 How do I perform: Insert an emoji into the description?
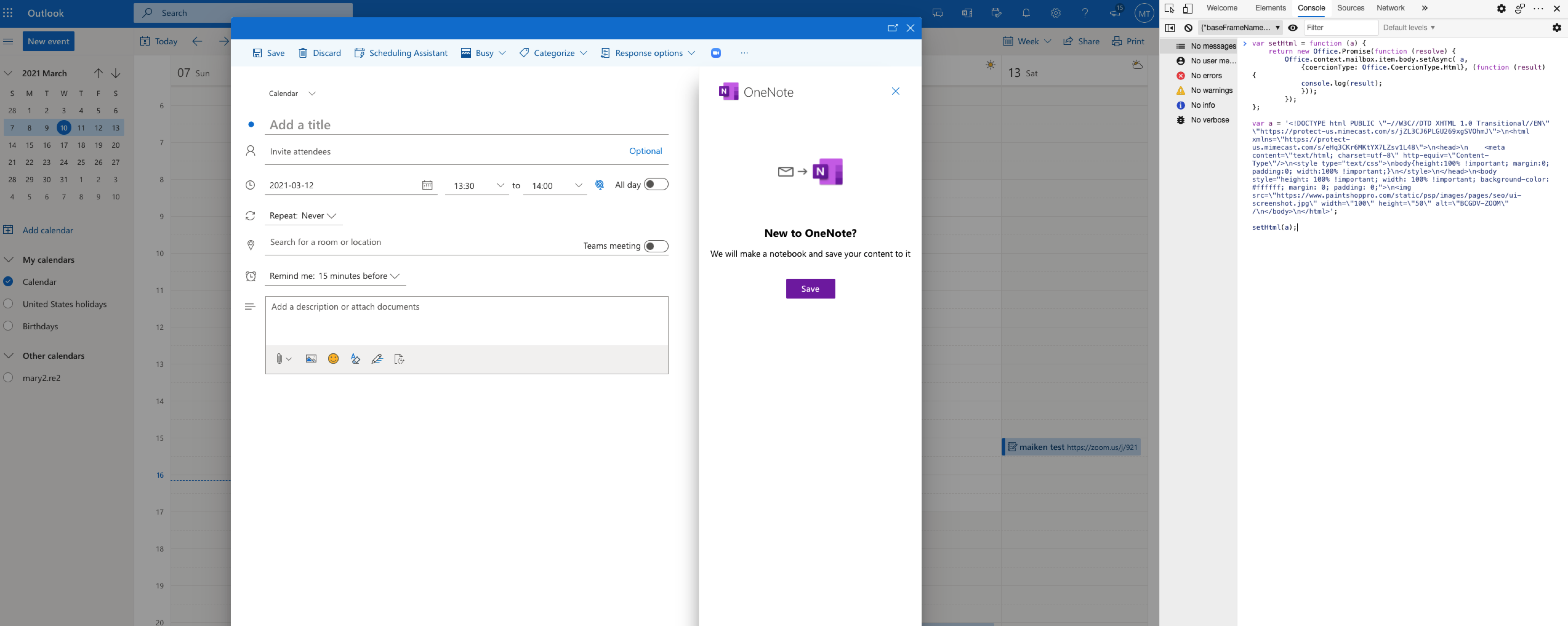point(333,359)
